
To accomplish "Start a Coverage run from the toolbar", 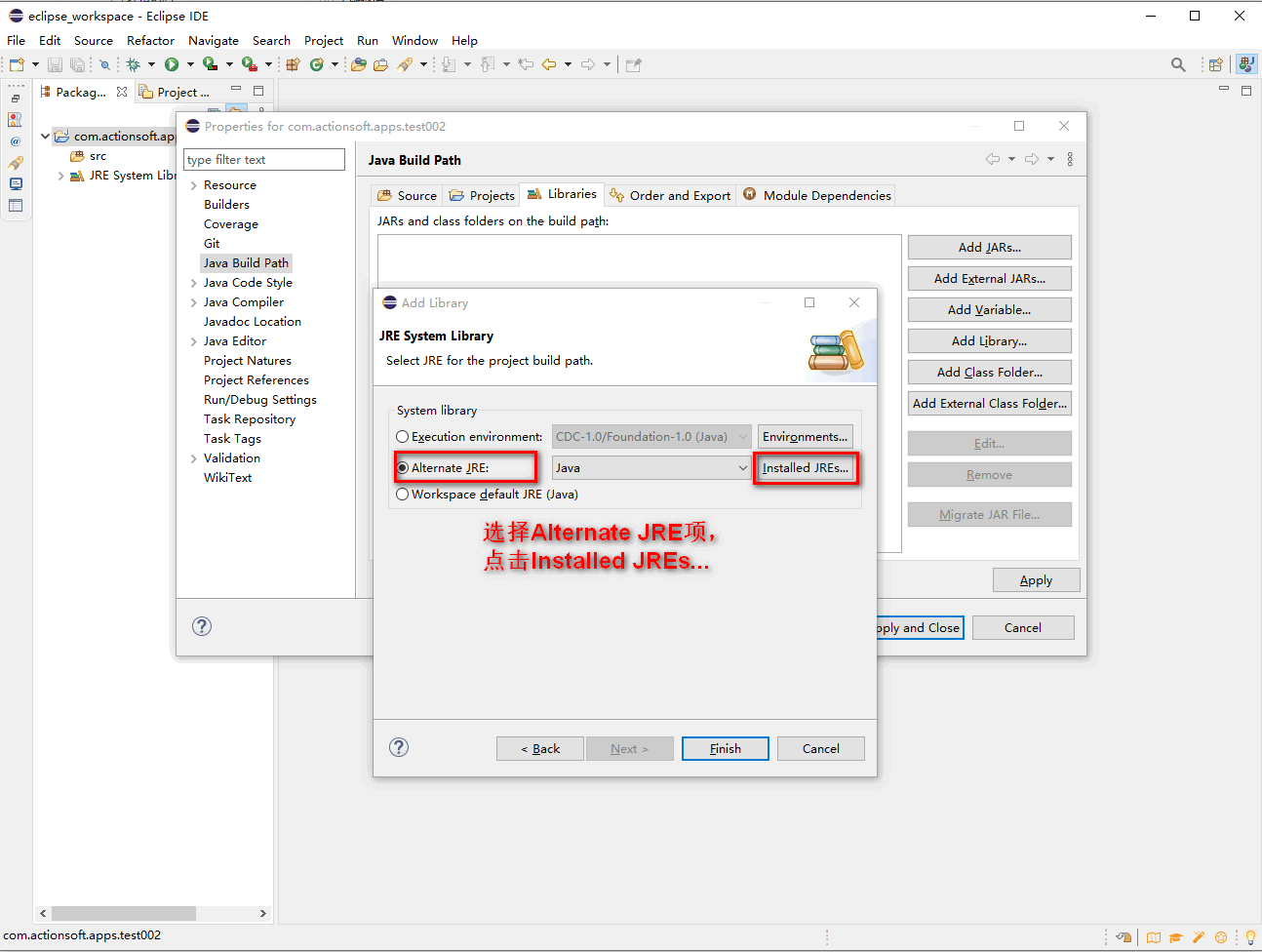I will click(210, 64).
